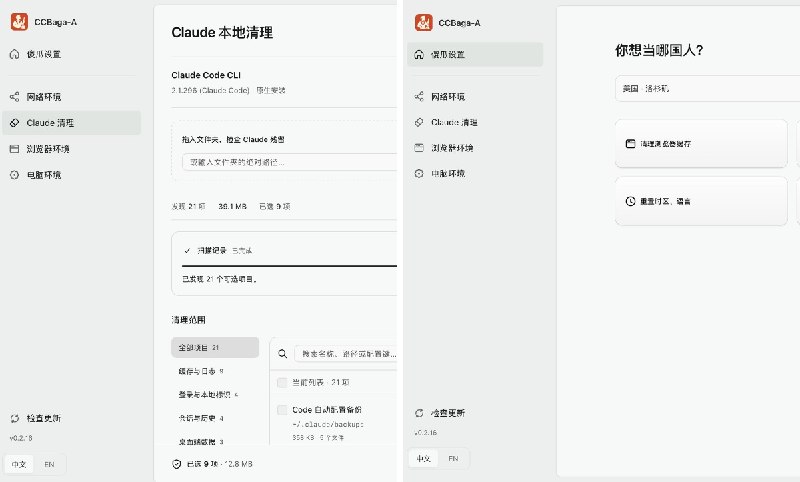Click the 扫描记录 checkmark row

click(218, 250)
